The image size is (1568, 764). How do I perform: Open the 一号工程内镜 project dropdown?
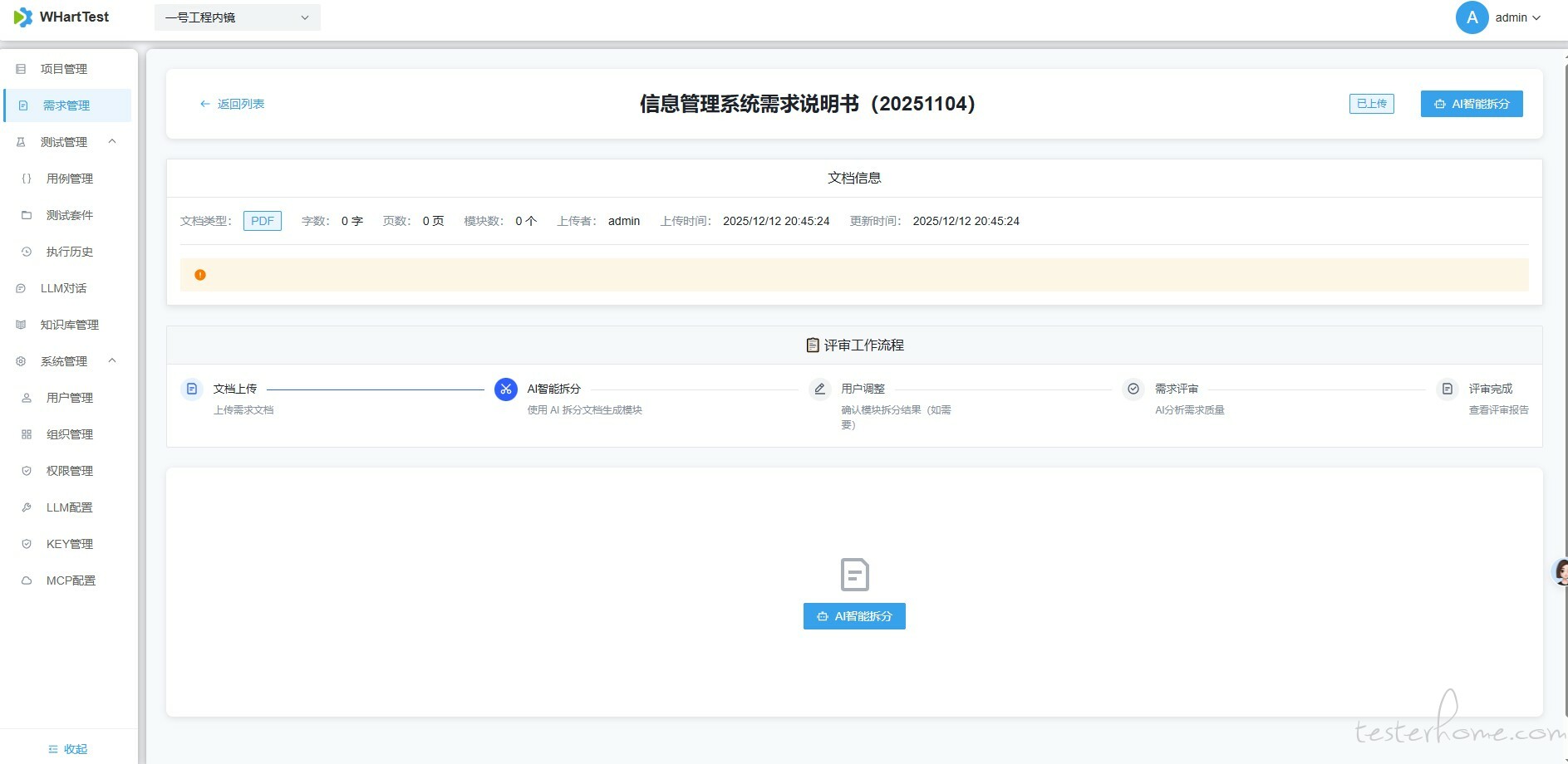237,17
